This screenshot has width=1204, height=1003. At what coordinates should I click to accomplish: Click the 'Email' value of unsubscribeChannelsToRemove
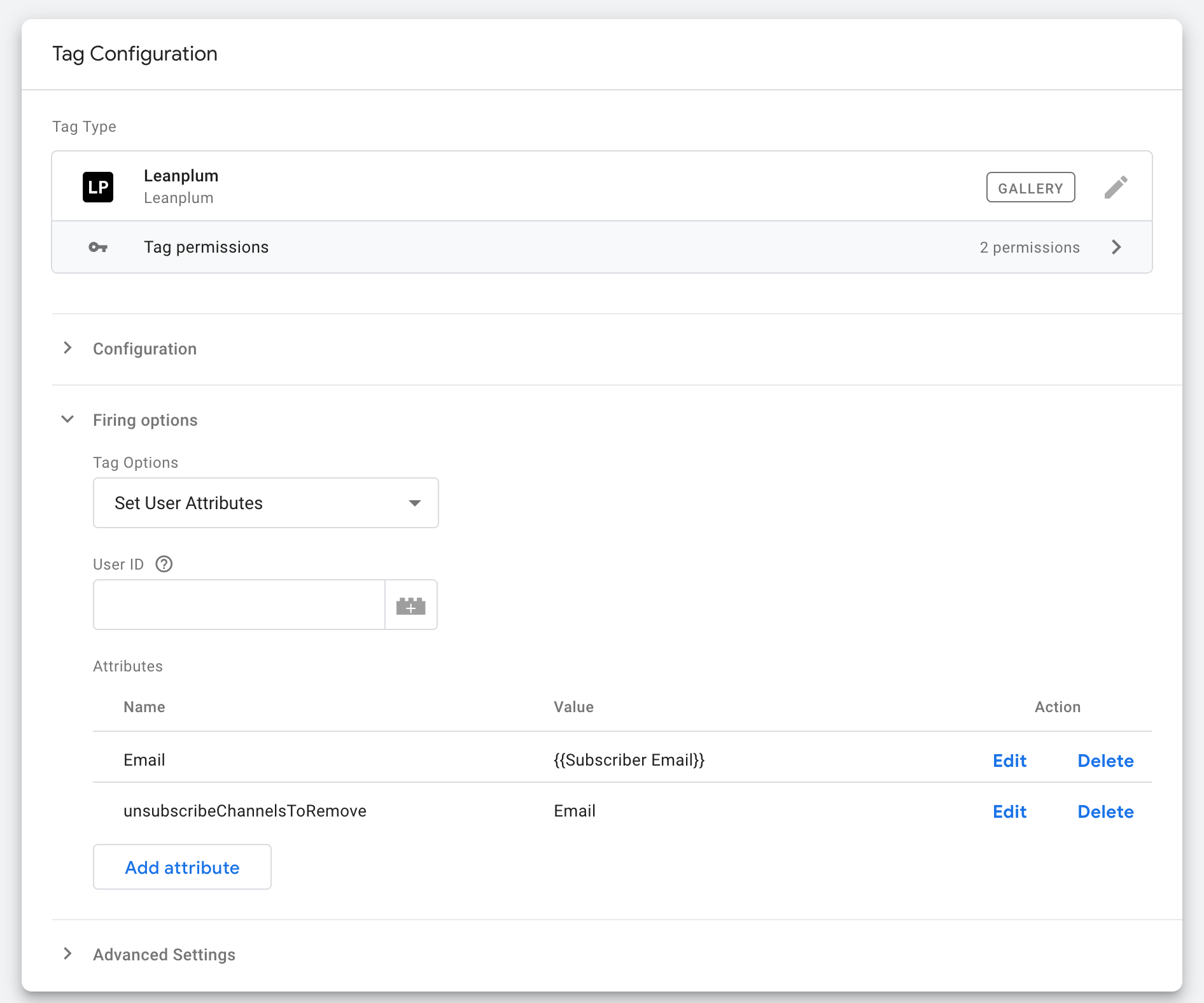[x=575, y=811]
